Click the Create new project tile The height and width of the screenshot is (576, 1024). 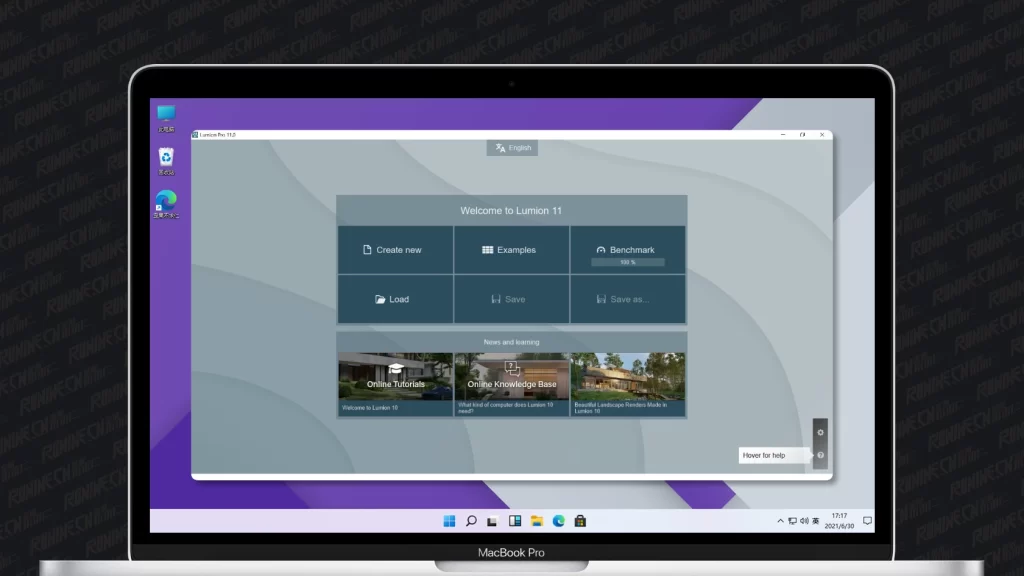click(395, 250)
